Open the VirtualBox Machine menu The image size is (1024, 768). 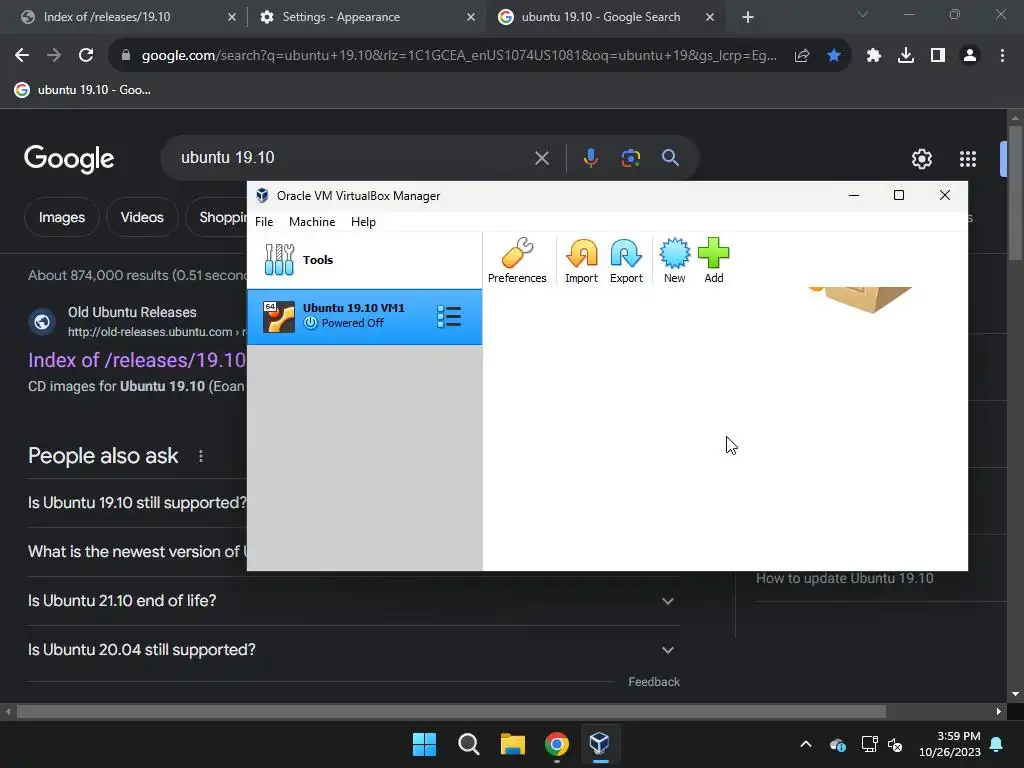(x=312, y=222)
